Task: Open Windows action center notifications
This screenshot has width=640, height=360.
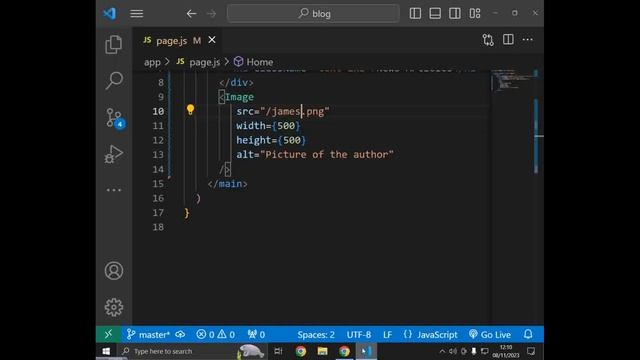Action: [x=531, y=351]
